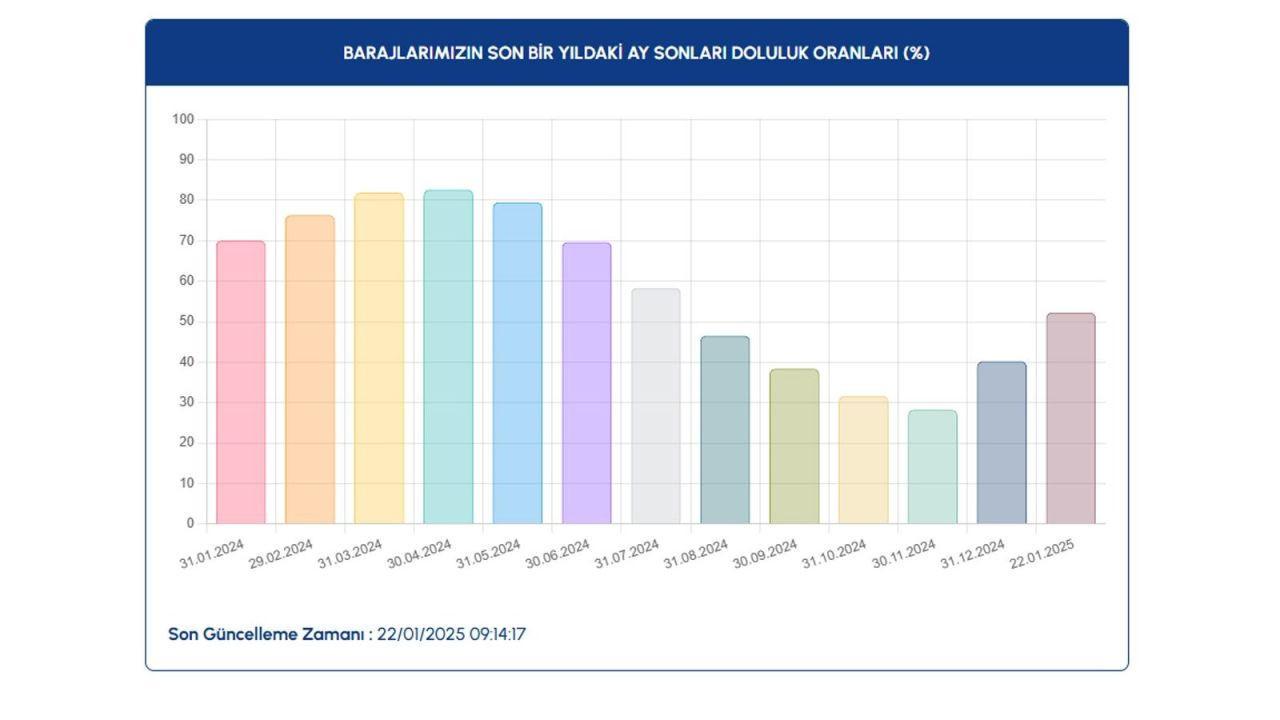Click y-axis value '30'
This screenshot has height=720, width=1280.
(187, 402)
